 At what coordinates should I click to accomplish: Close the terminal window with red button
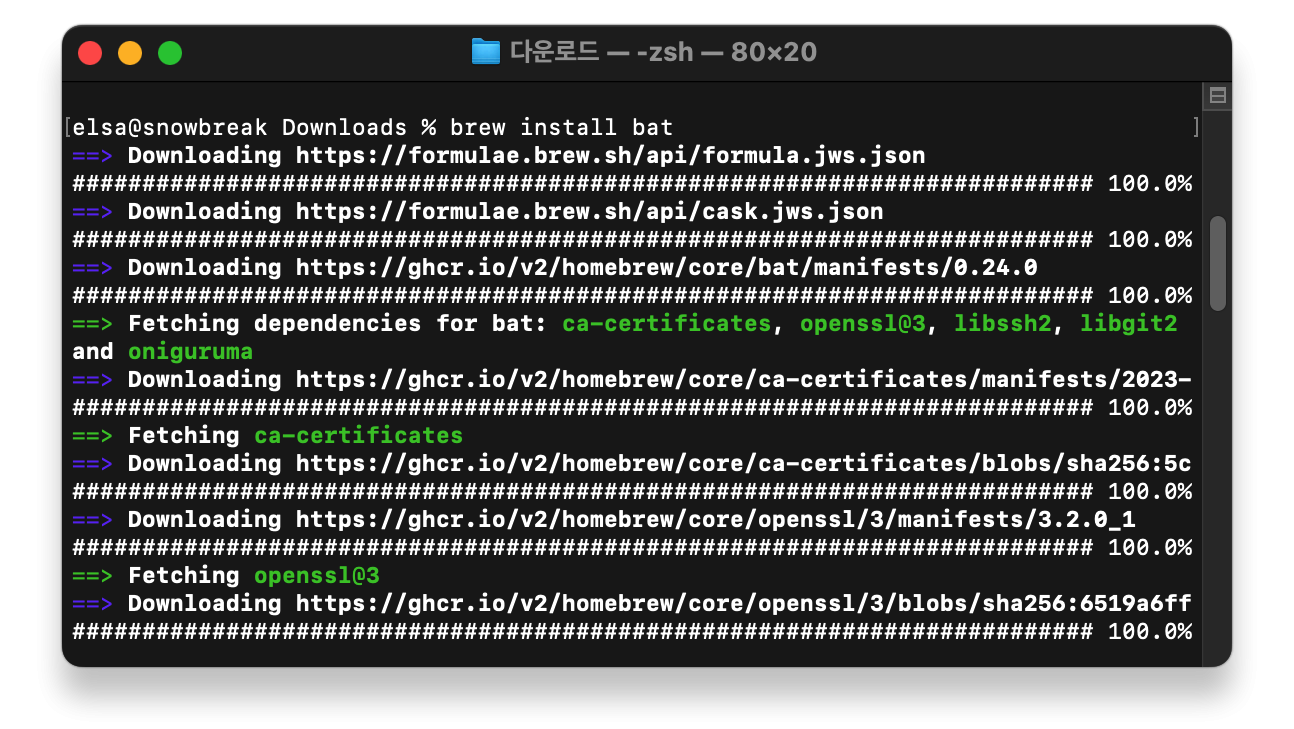(90, 52)
